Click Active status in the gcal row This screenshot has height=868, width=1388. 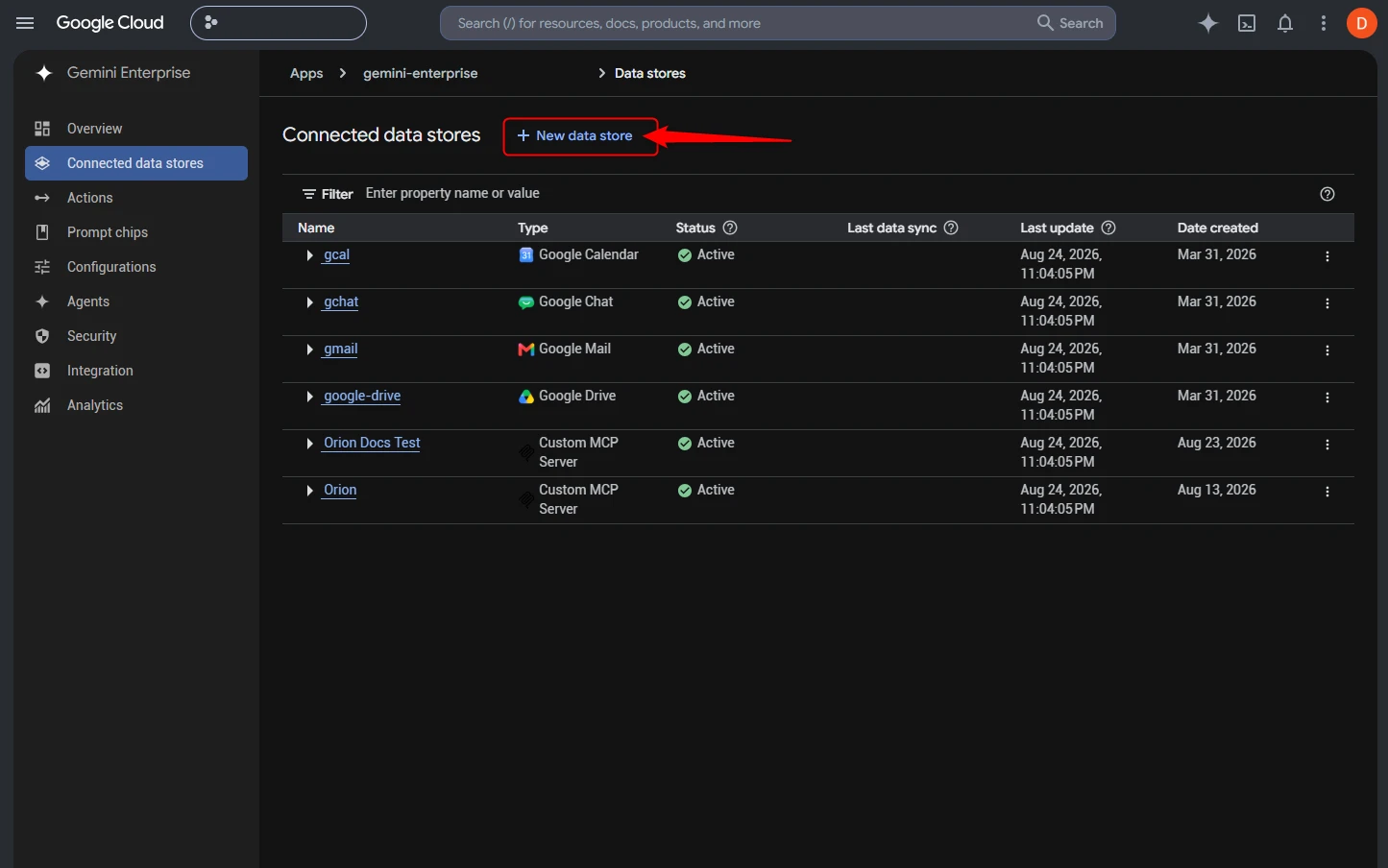tap(706, 254)
